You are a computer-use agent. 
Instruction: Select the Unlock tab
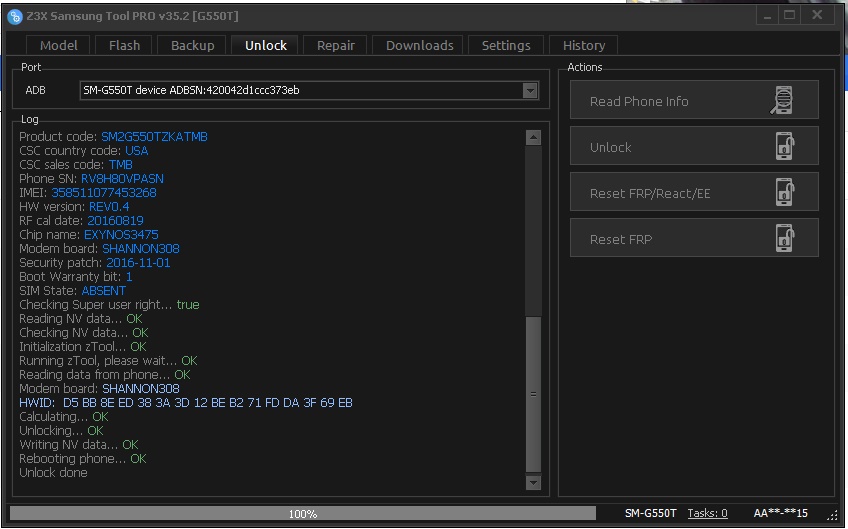(266, 45)
